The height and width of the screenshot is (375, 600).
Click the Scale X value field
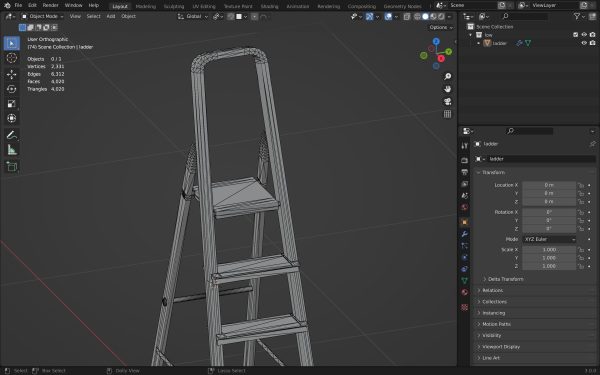click(x=549, y=249)
